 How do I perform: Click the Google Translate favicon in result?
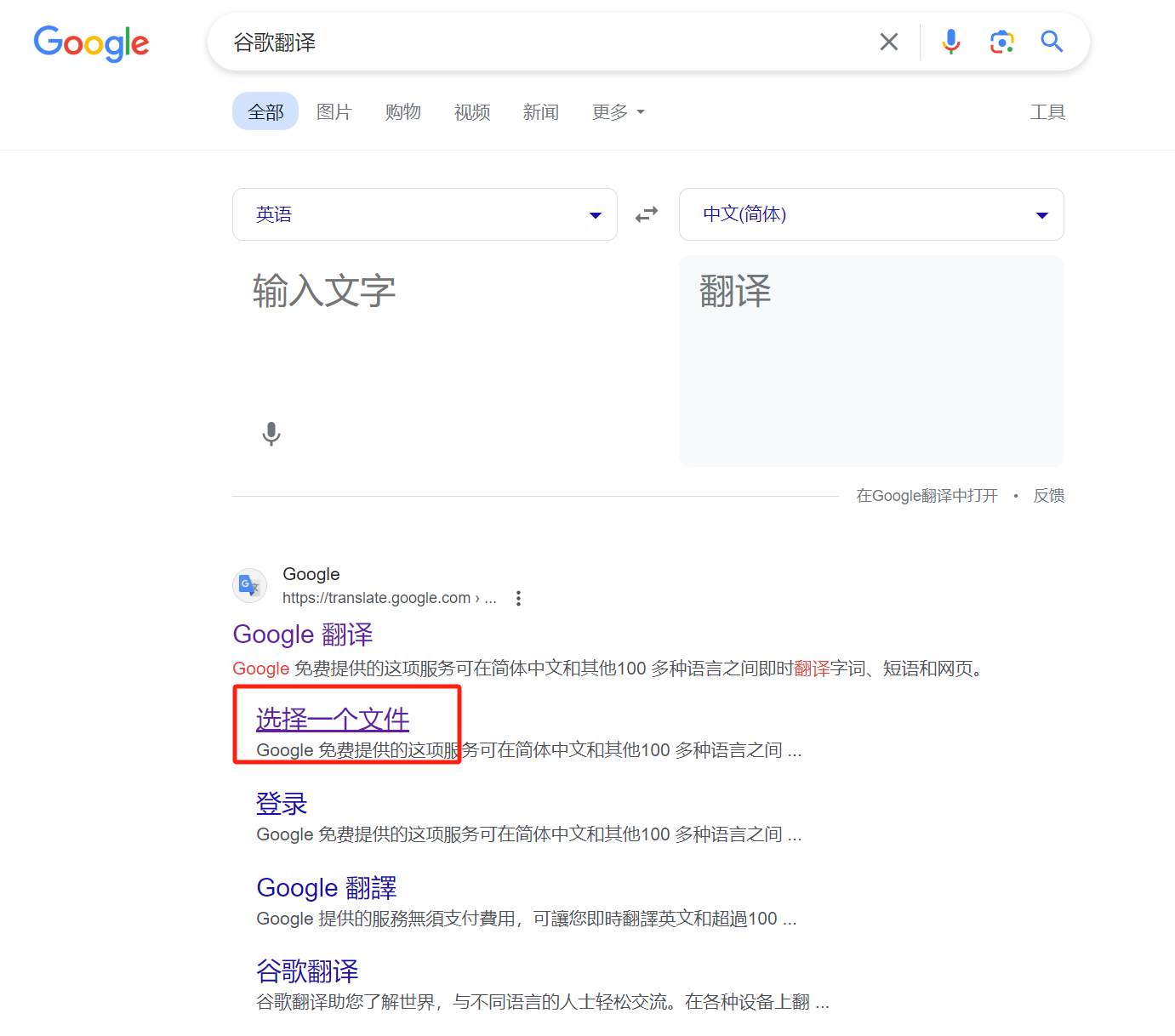249,586
